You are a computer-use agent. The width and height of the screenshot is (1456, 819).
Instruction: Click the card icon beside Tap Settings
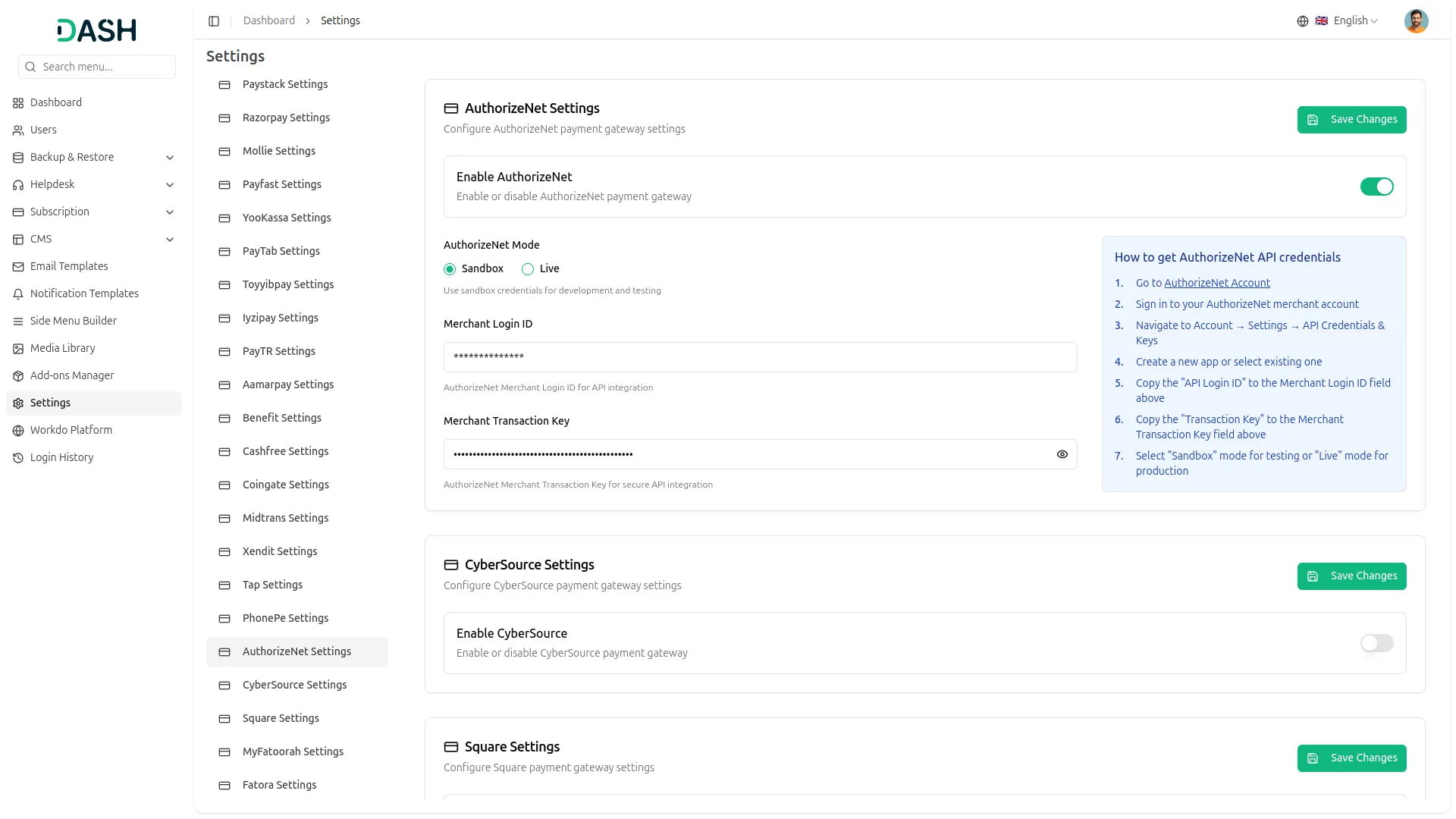pos(224,585)
